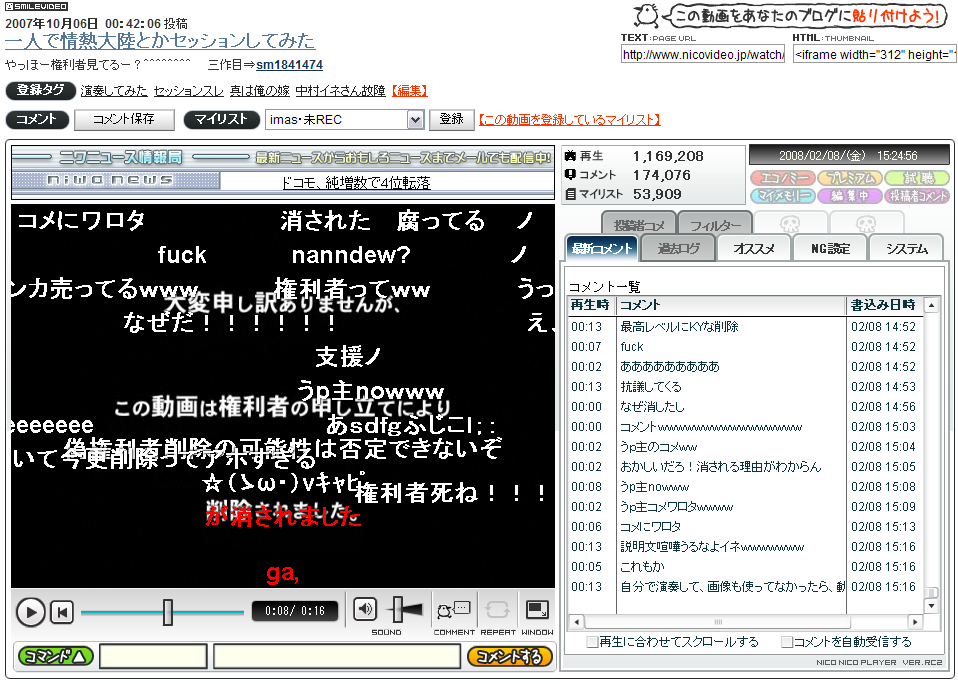Open the マイリスト dropdown showing imas・未REC
Screen dimensions: 958x684
345,120
